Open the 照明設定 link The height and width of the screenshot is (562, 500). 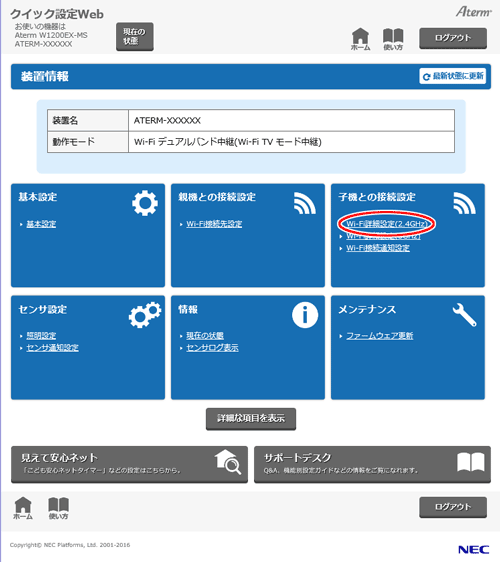click(41, 335)
